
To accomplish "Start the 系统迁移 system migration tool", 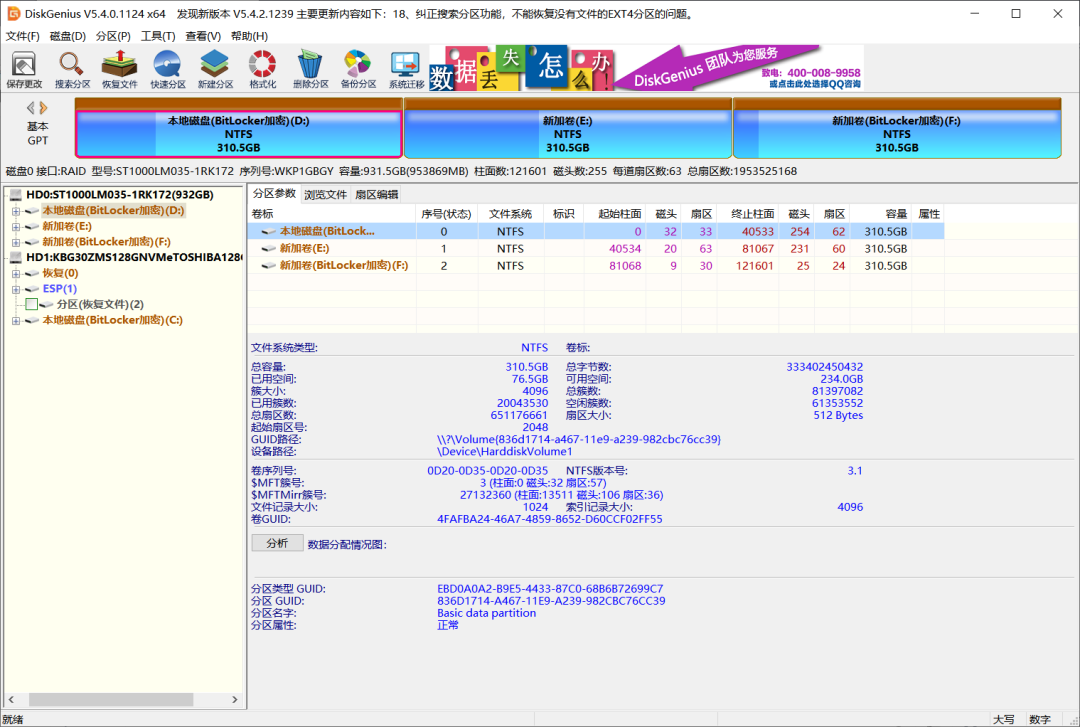I will click(x=406, y=70).
